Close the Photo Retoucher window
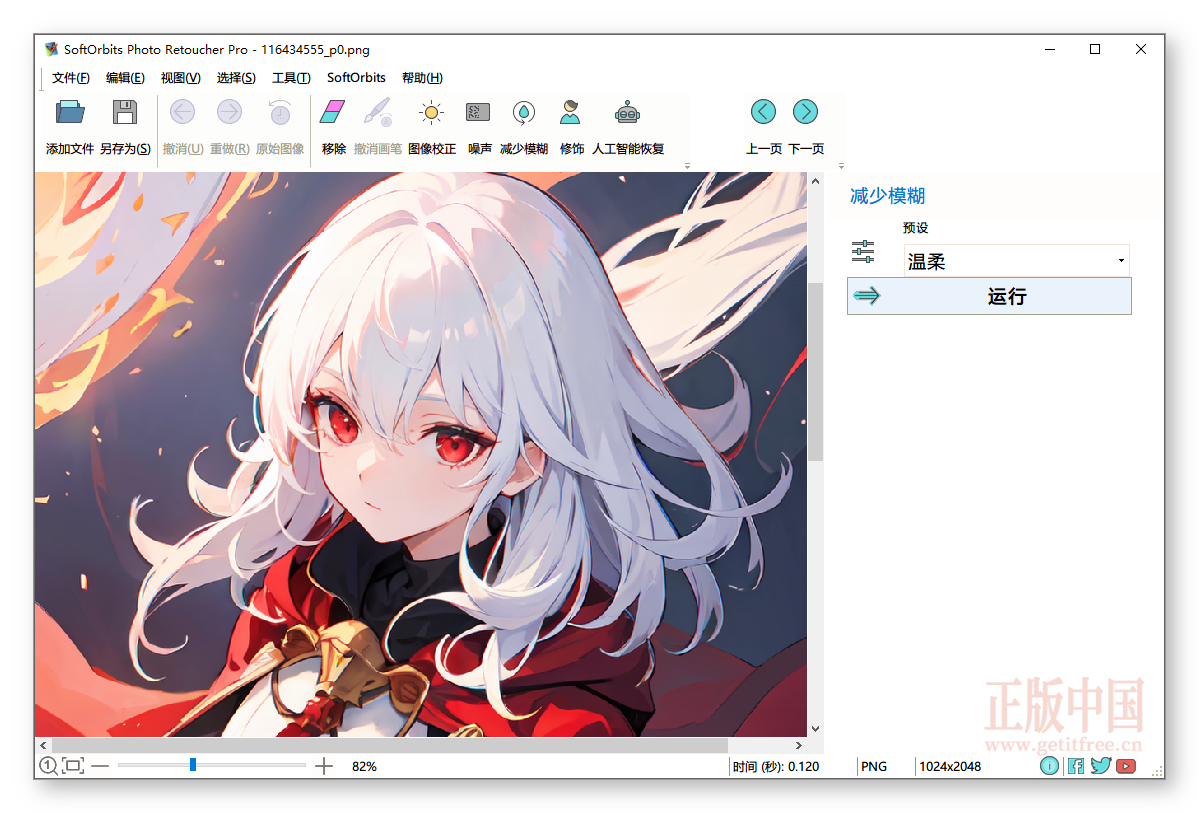The height and width of the screenshot is (813, 1199). tap(1141, 49)
